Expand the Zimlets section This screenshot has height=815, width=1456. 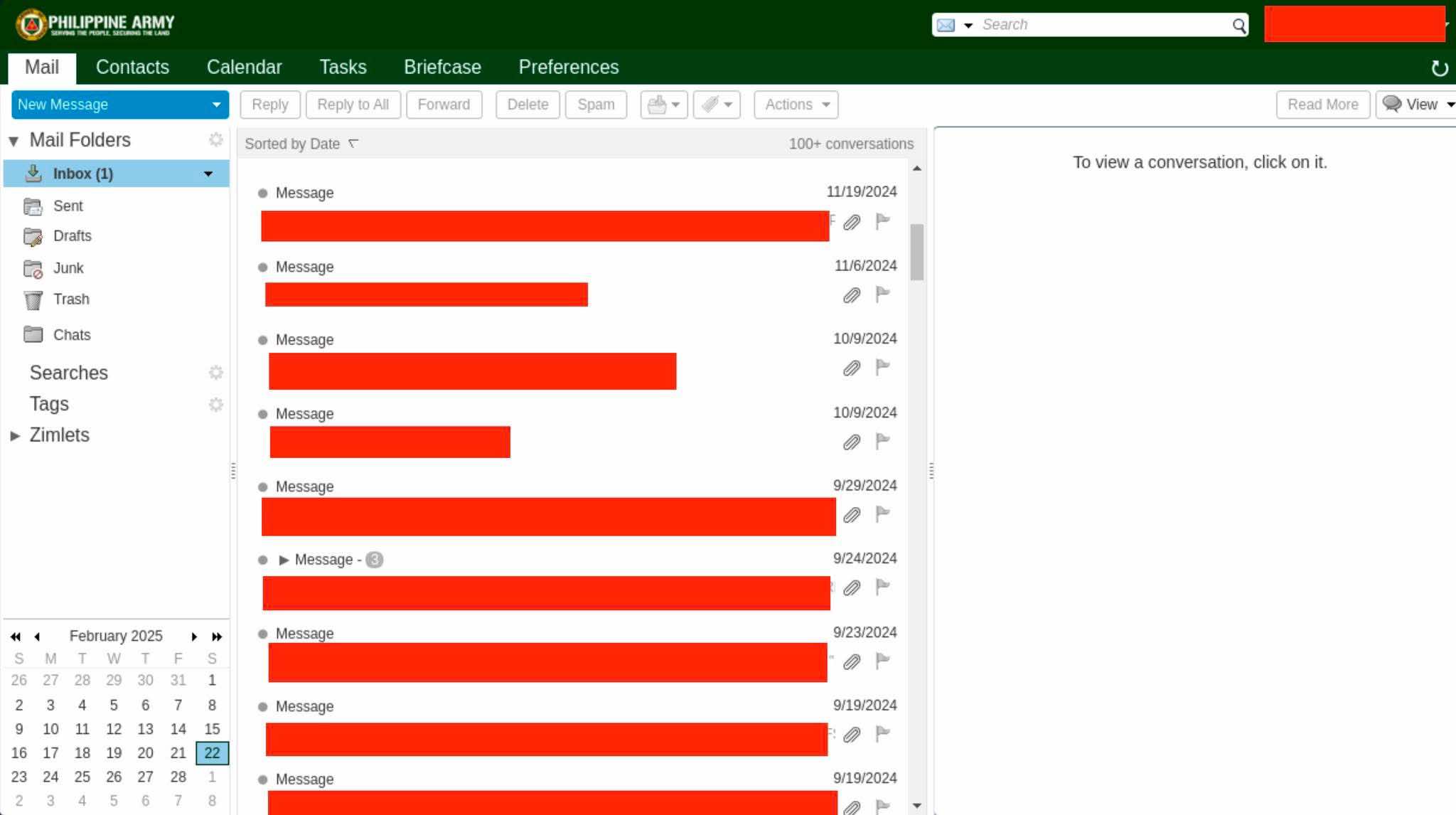(15, 435)
